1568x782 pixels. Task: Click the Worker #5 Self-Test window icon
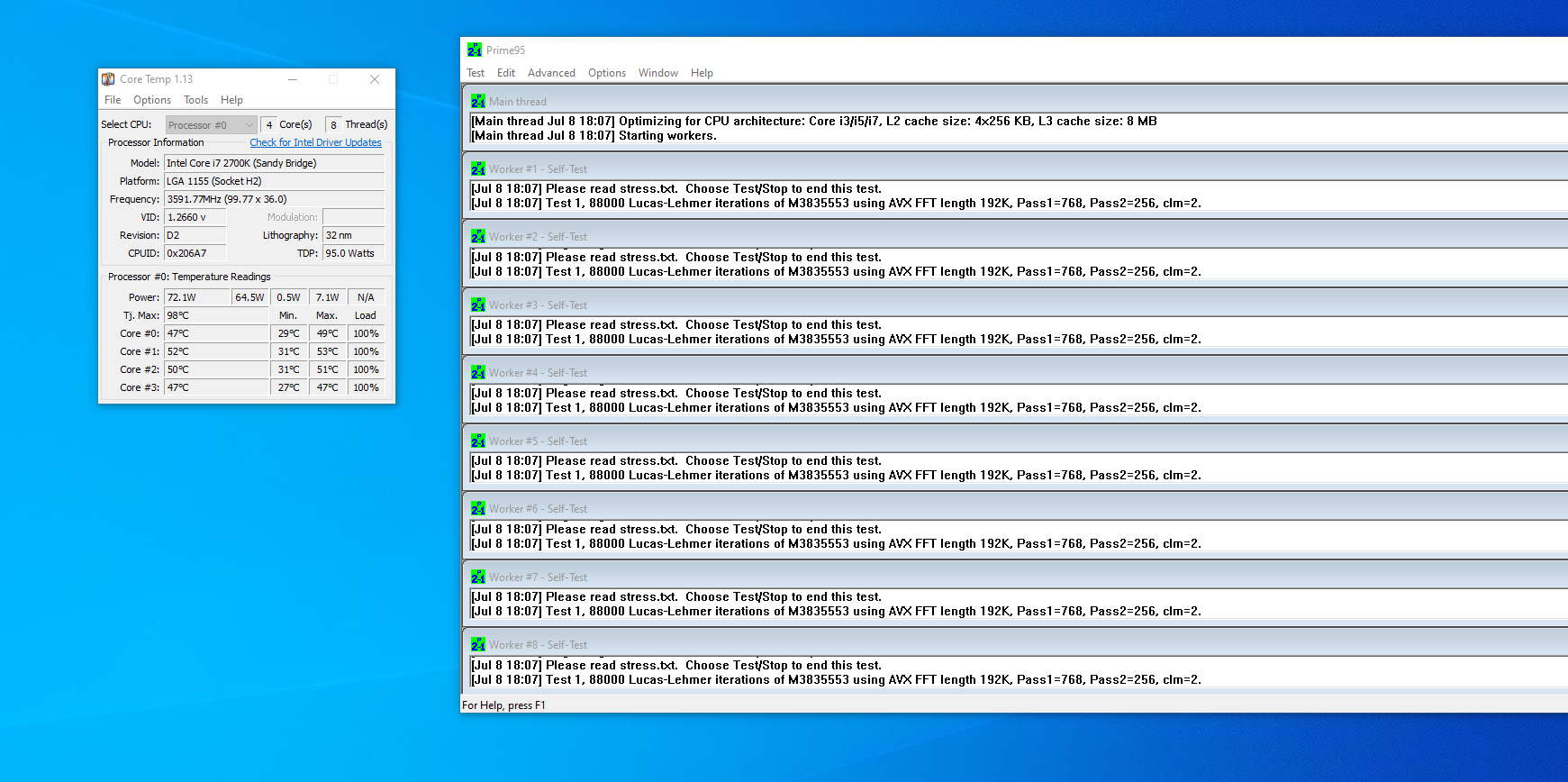pyautogui.click(x=478, y=441)
